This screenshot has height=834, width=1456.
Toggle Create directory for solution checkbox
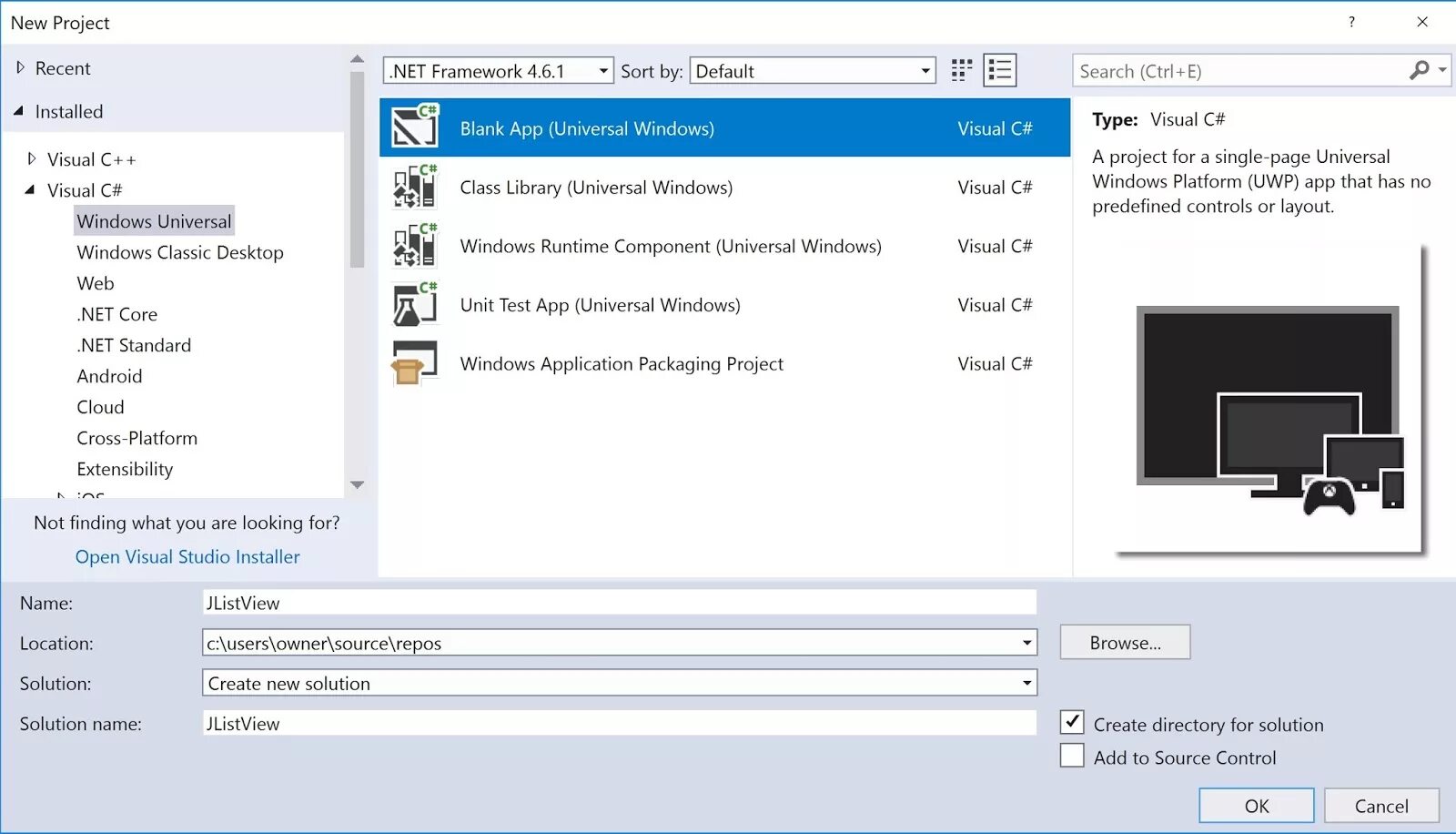(x=1072, y=723)
